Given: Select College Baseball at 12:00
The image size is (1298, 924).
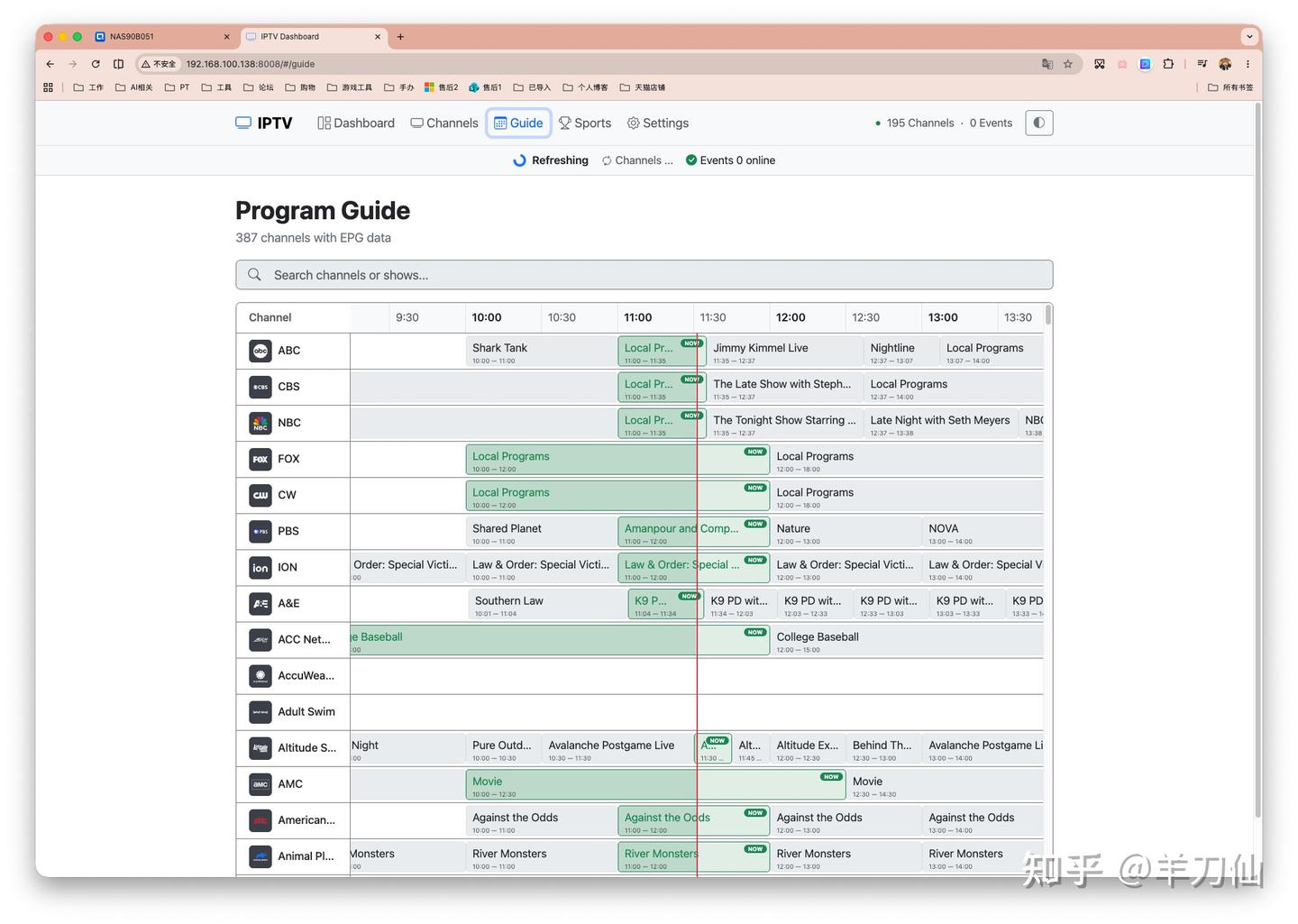Looking at the screenshot, I should 907,640.
